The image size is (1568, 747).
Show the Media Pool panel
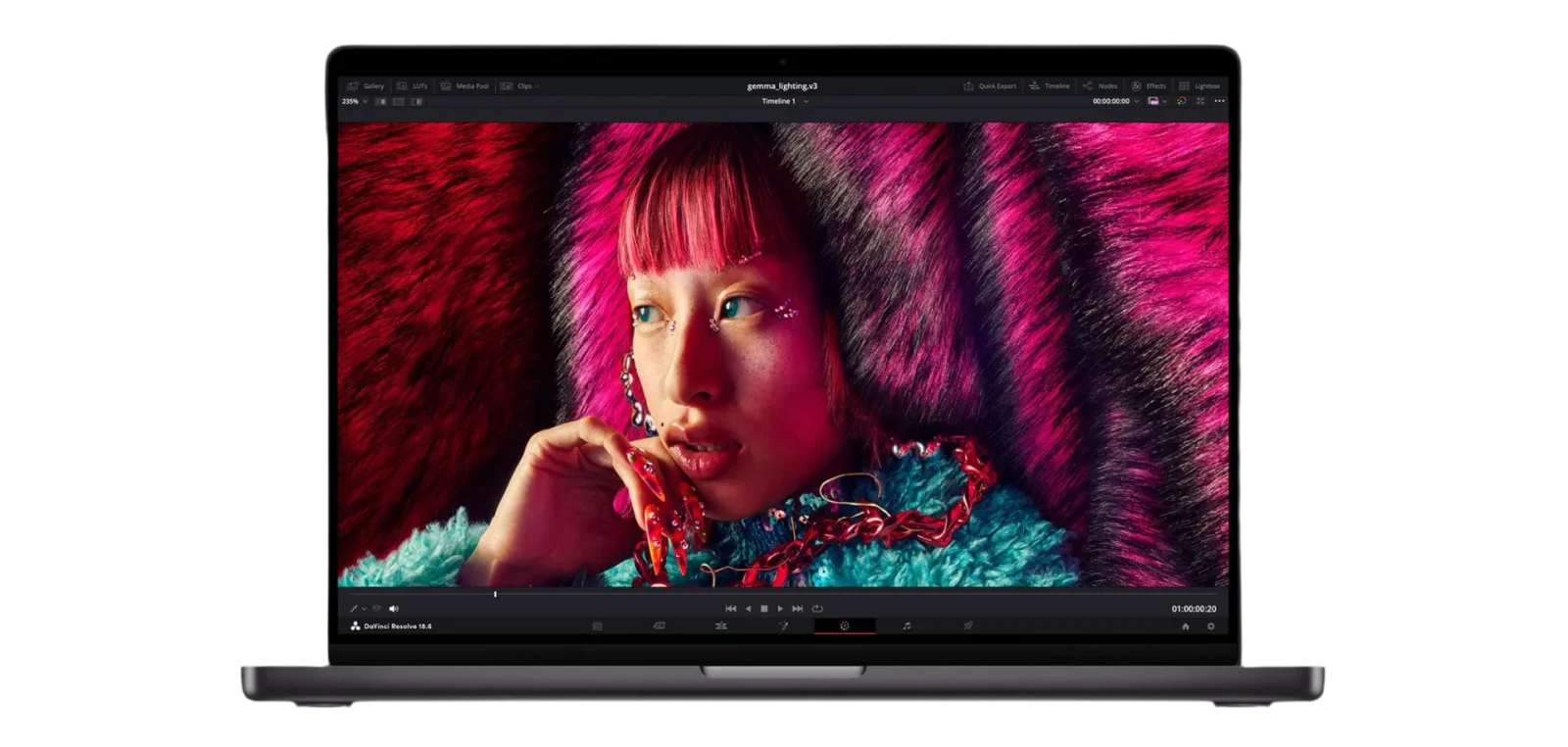[465, 86]
